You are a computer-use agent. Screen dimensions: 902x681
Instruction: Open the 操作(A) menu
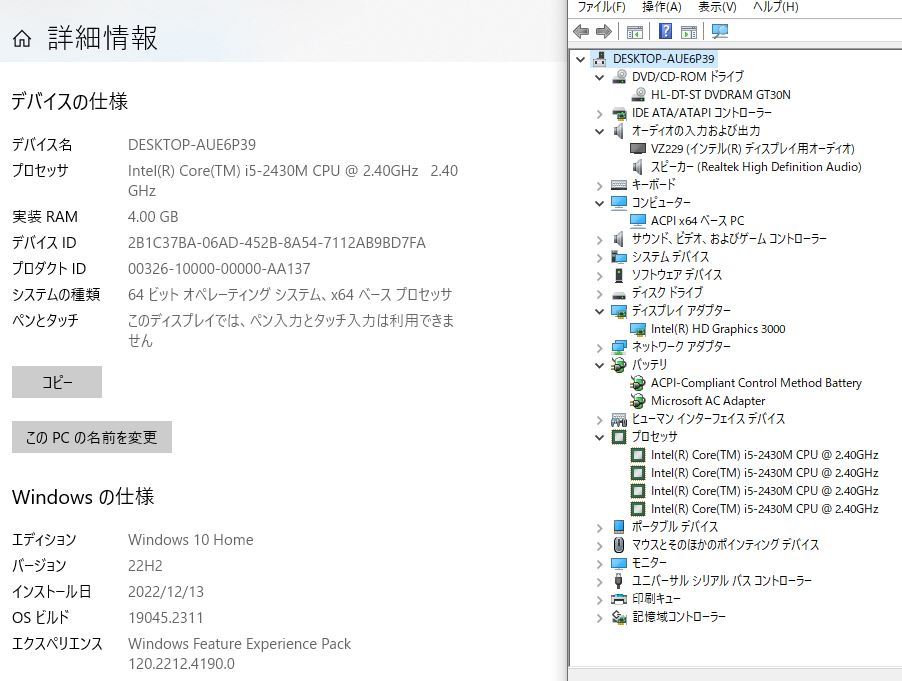pyautogui.click(x=662, y=7)
